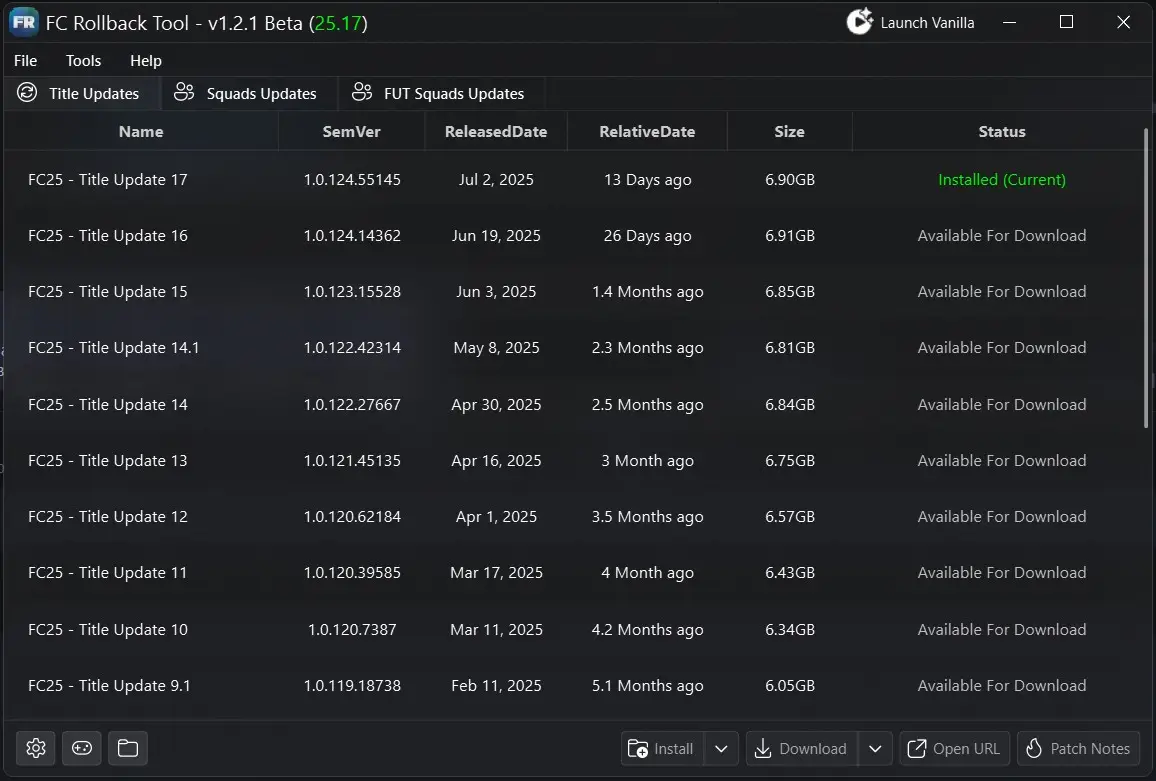Open the Tools menu
This screenshot has height=781, width=1156.
tap(83, 60)
